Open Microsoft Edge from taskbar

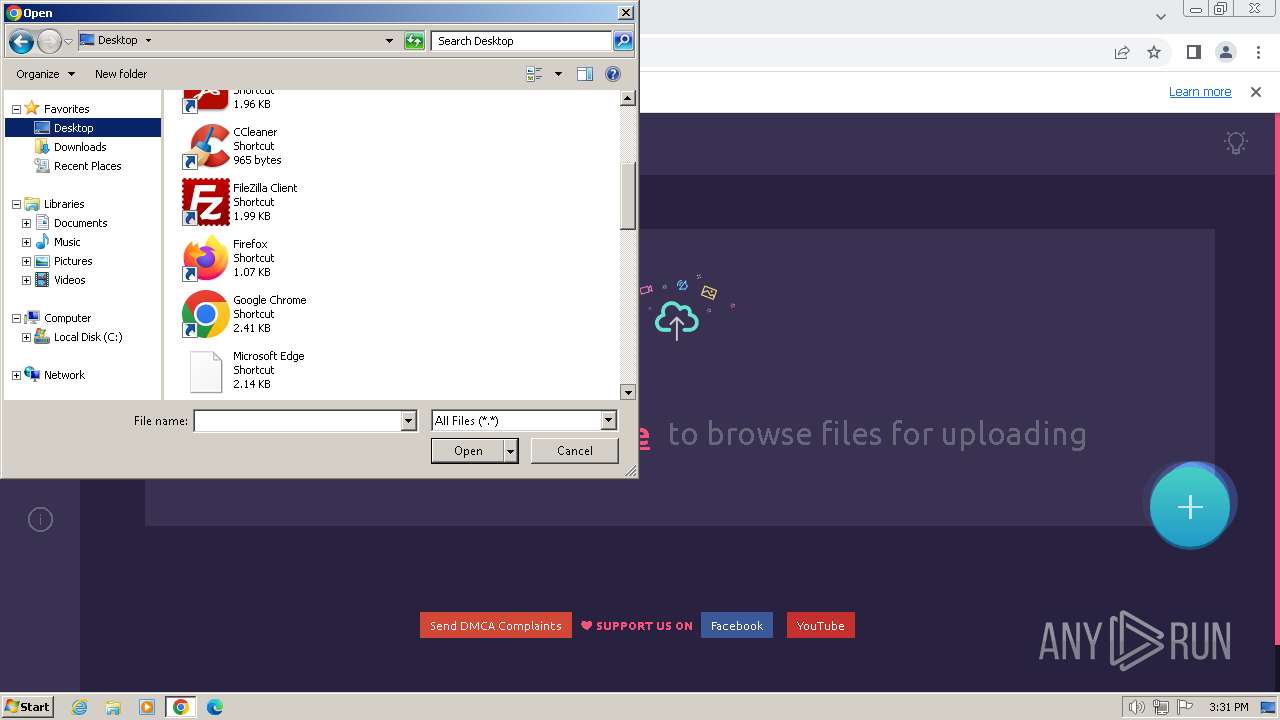[215, 707]
